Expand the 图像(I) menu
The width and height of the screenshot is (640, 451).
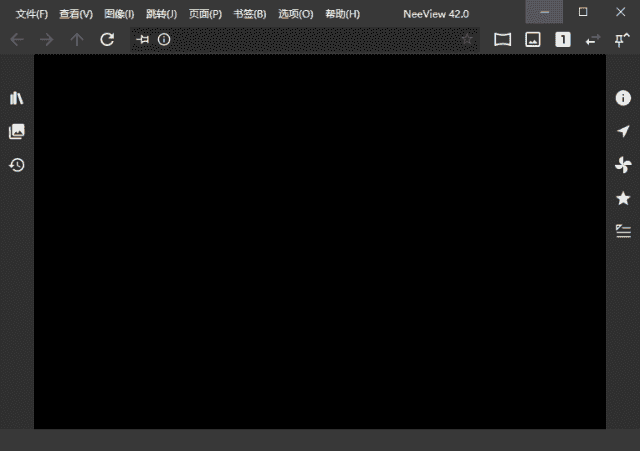(x=119, y=14)
